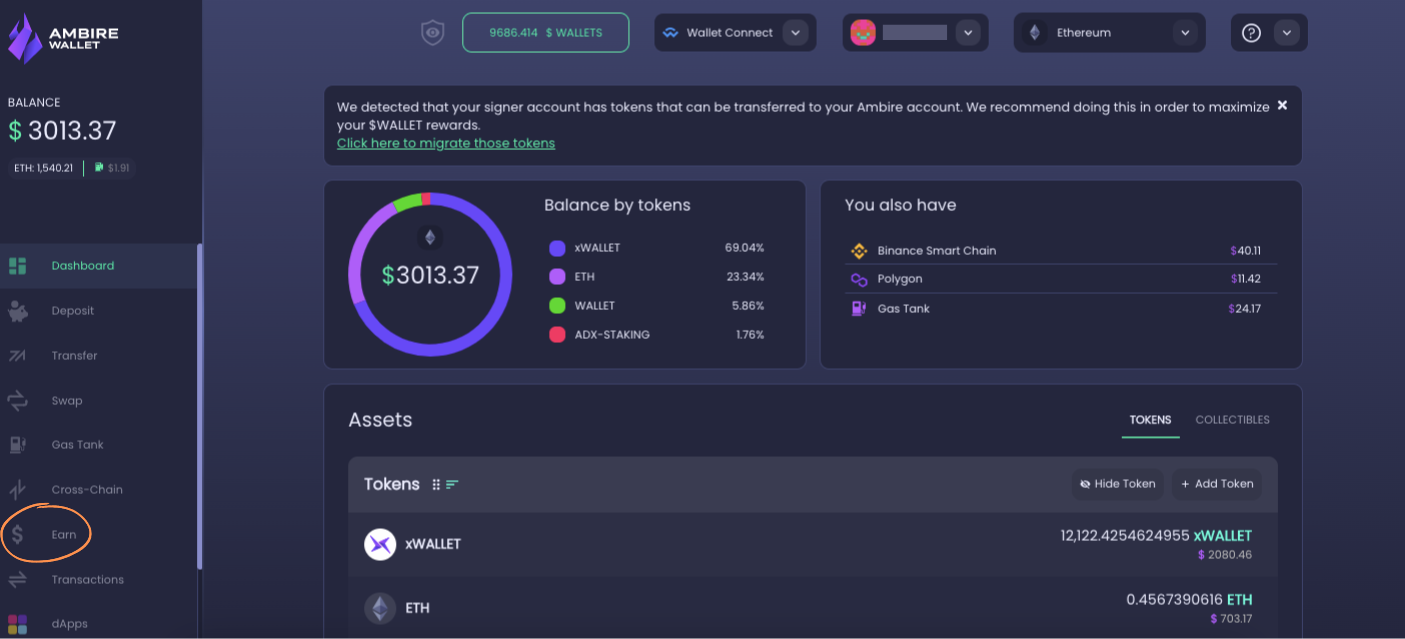Click the ADX-STAKING red legend swatch
The width and height of the screenshot is (1405, 639).
tap(557, 335)
